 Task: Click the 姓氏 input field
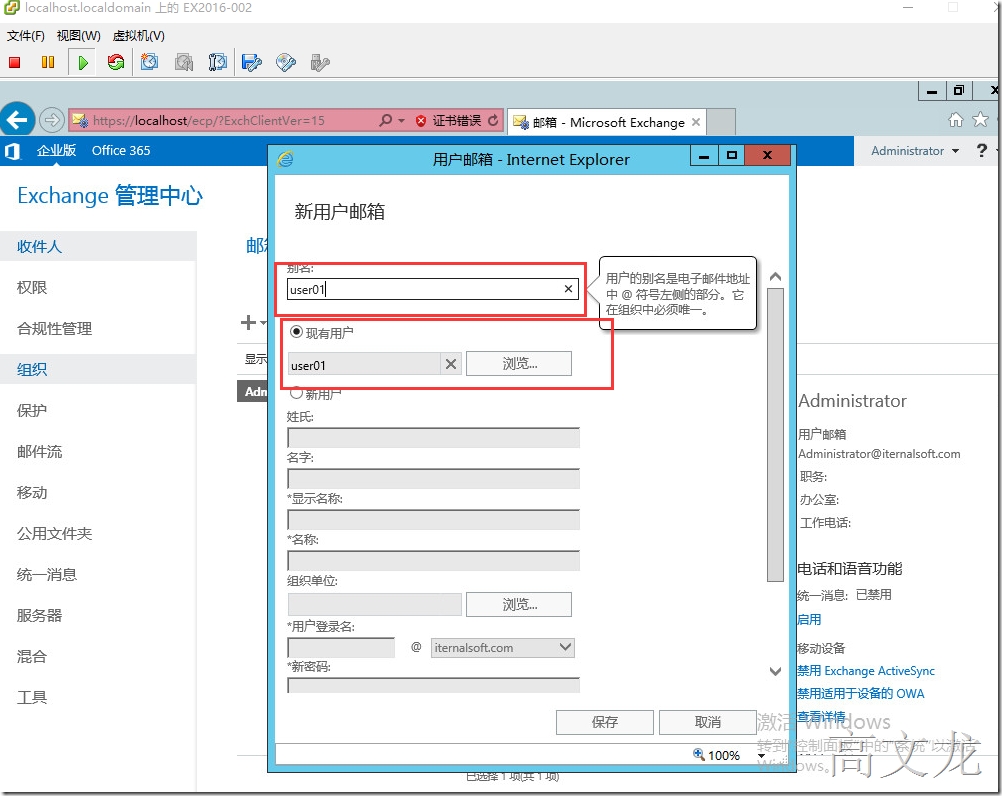point(433,438)
